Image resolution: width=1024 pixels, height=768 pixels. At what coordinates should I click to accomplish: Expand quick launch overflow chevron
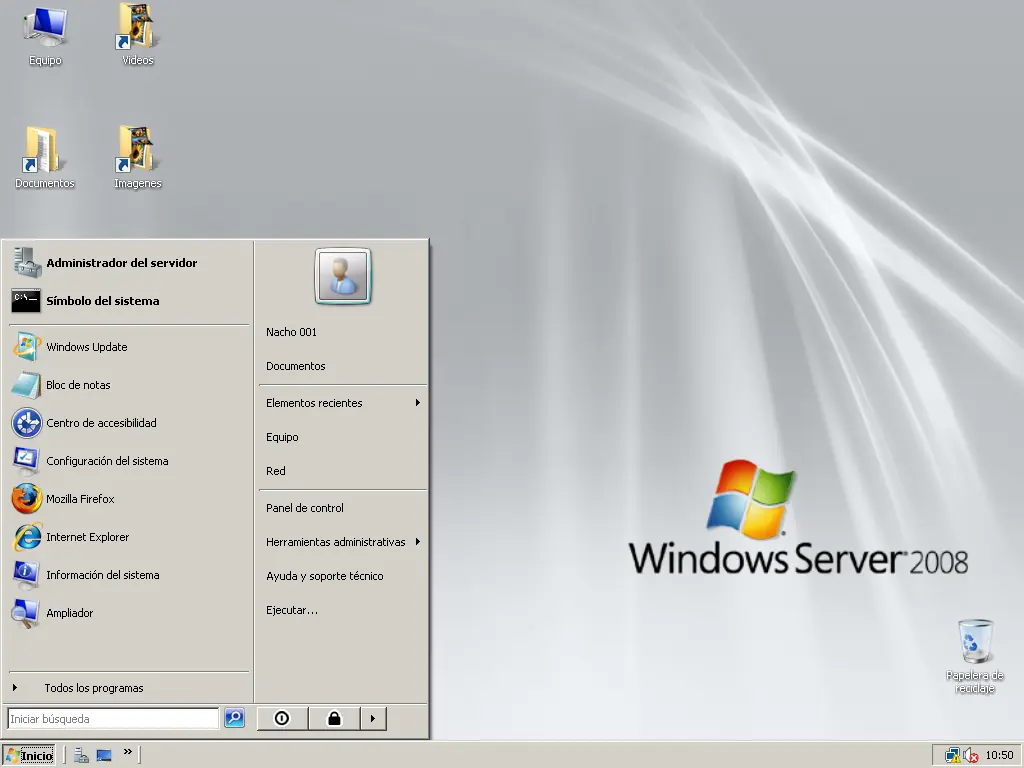pos(128,752)
